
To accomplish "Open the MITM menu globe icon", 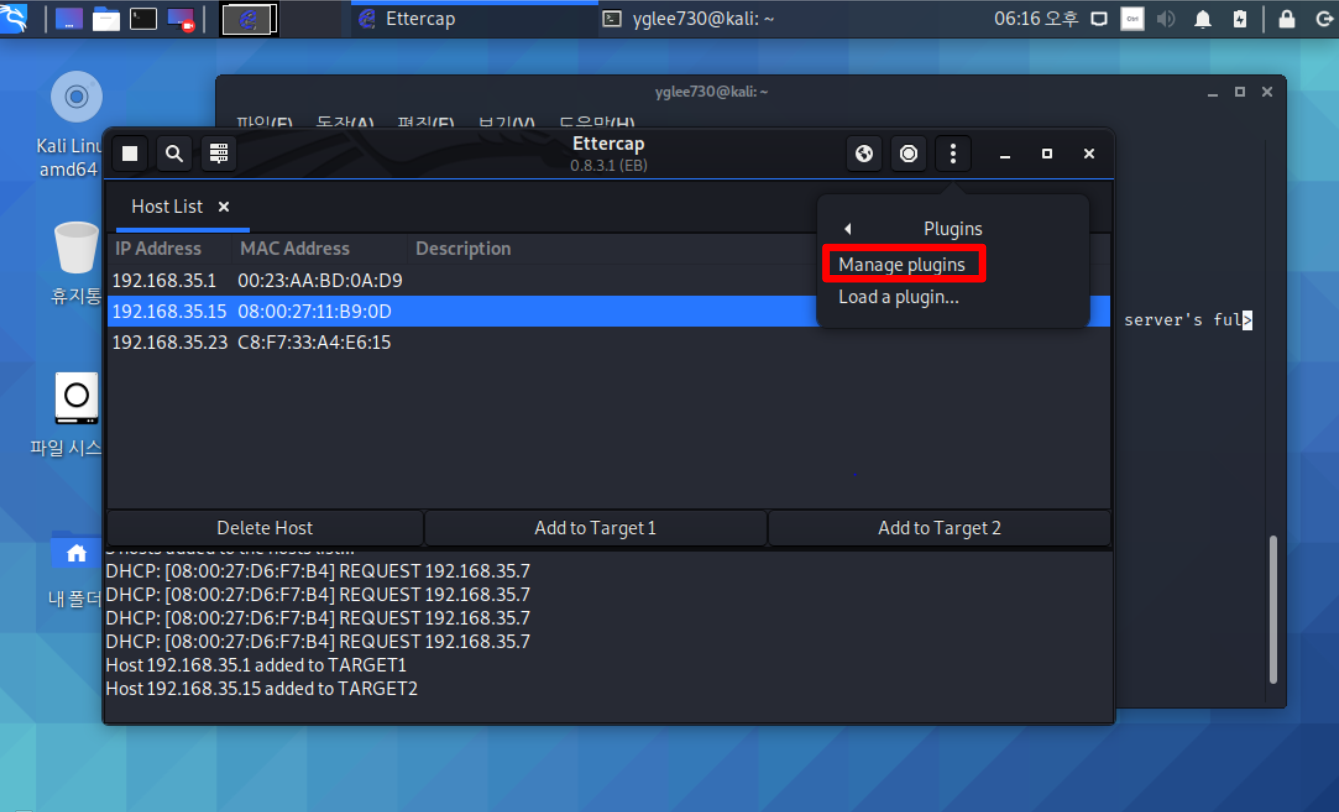I will (x=865, y=154).
